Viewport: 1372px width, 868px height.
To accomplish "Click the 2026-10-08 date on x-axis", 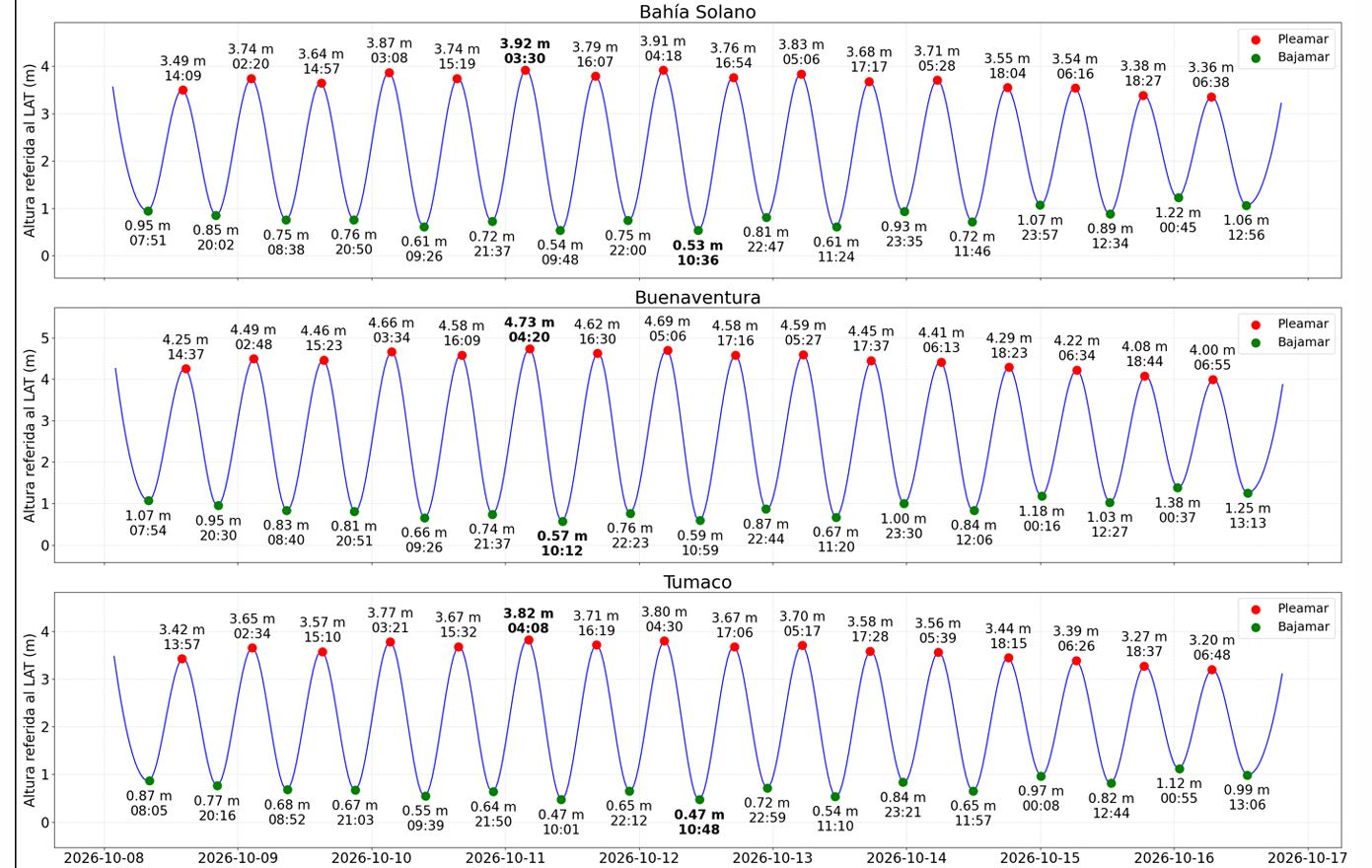I will point(104,858).
